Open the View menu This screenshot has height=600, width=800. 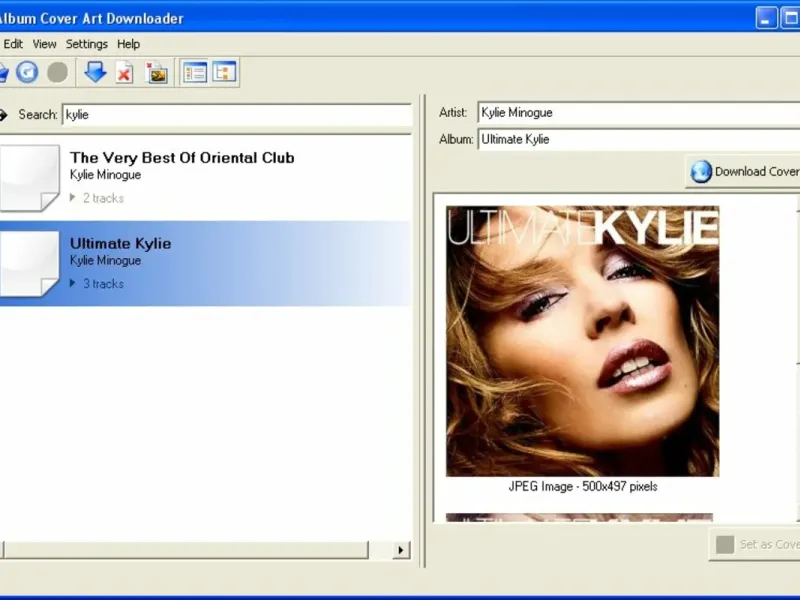tap(44, 44)
